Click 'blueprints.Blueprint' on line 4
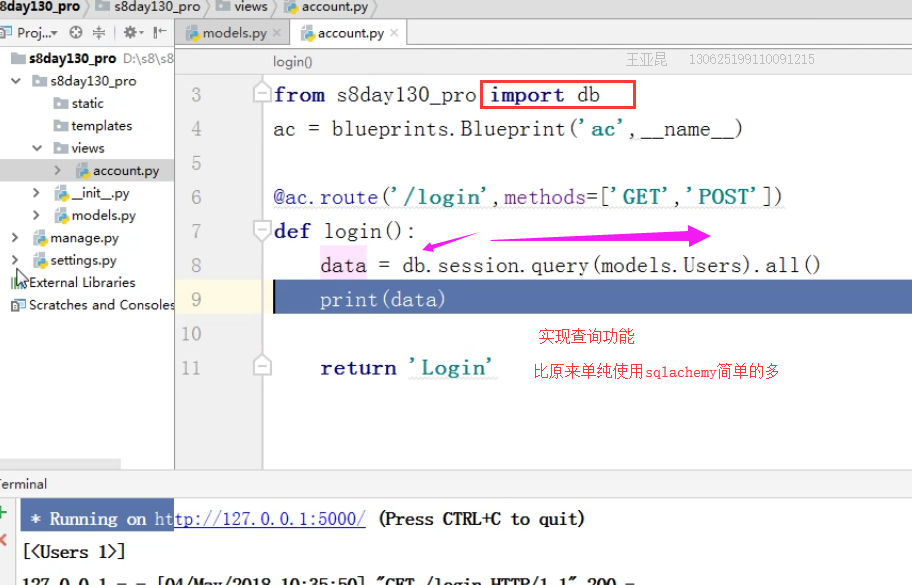The width and height of the screenshot is (912, 585). tap(448, 129)
